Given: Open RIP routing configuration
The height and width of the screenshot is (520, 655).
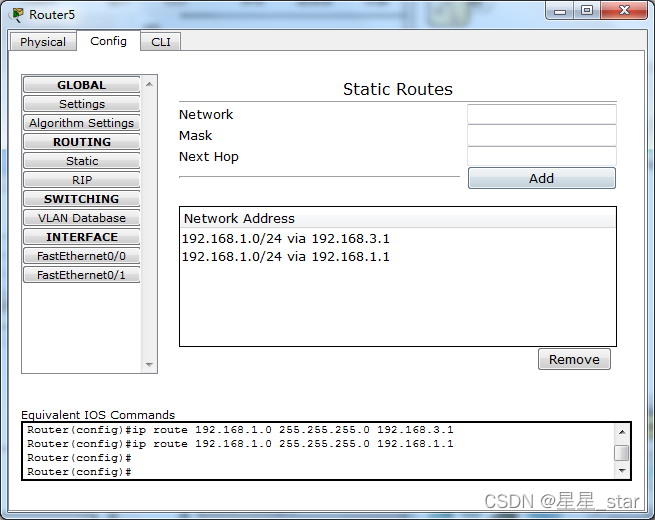Looking at the screenshot, I should (x=81, y=180).
